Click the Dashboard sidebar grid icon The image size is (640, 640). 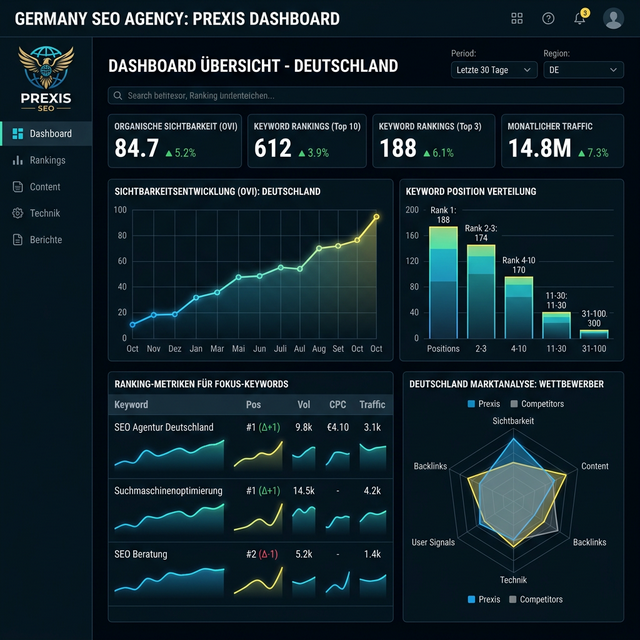(x=18, y=133)
